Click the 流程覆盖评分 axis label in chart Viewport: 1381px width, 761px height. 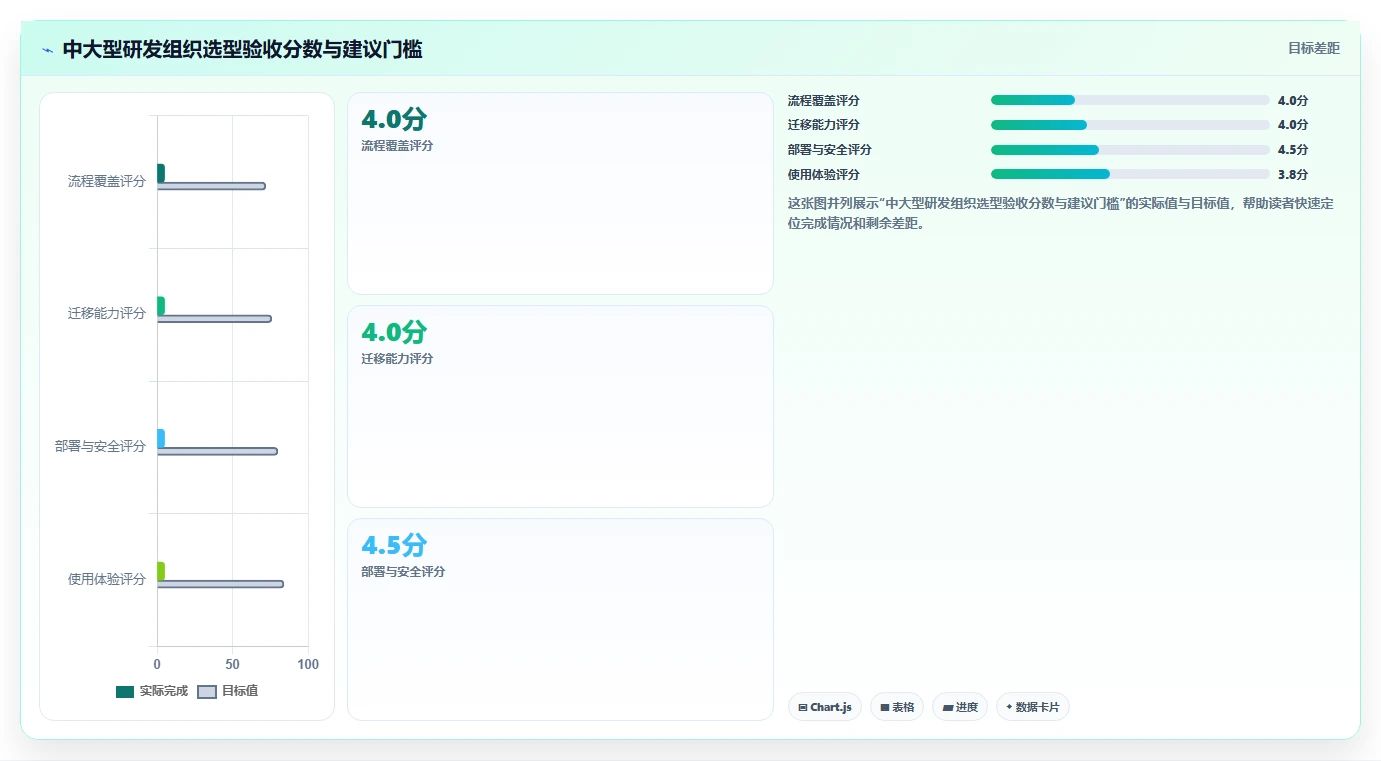[107, 181]
